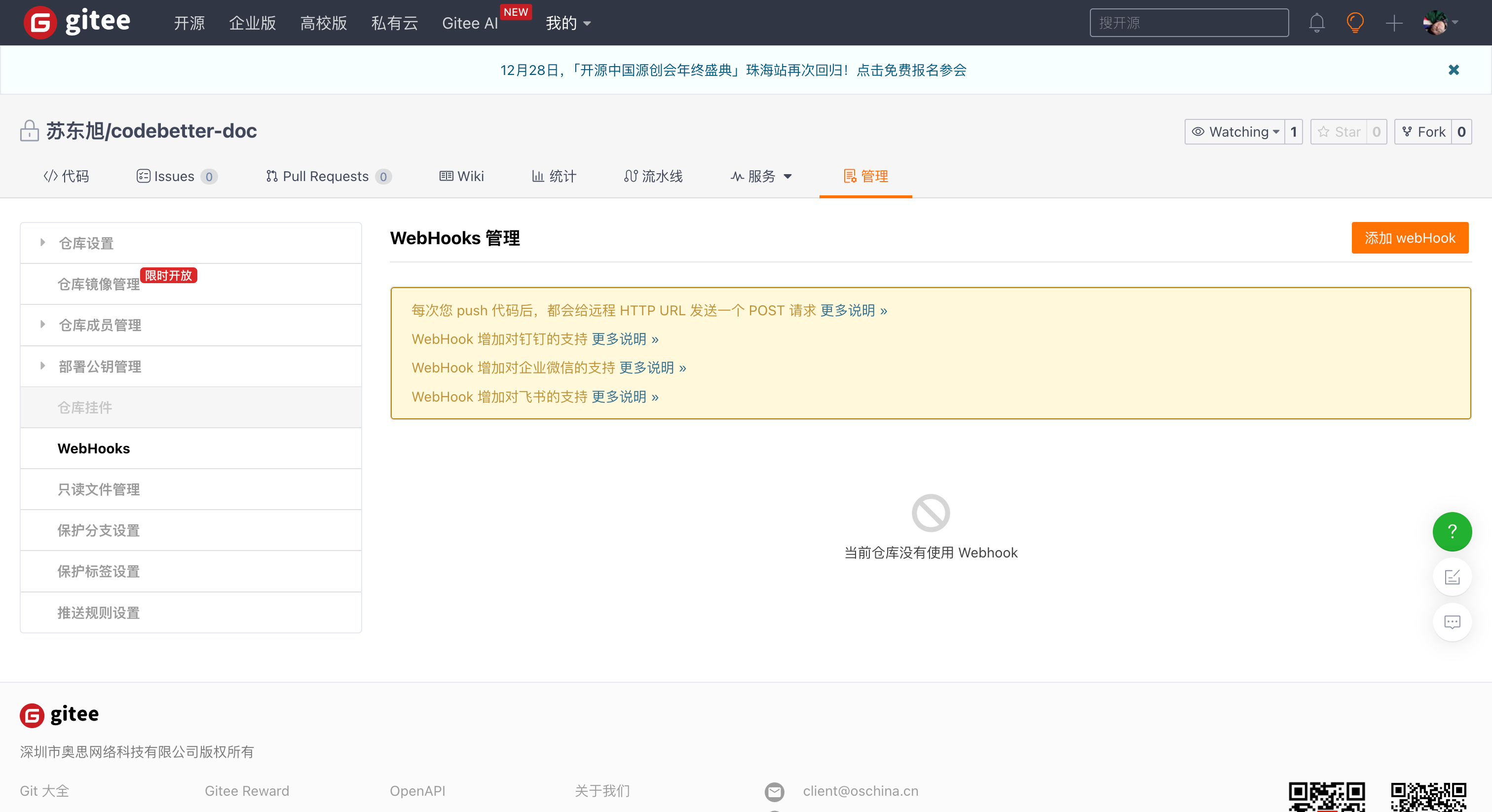
Task: Click the email envelope icon in footer
Action: click(x=775, y=791)
